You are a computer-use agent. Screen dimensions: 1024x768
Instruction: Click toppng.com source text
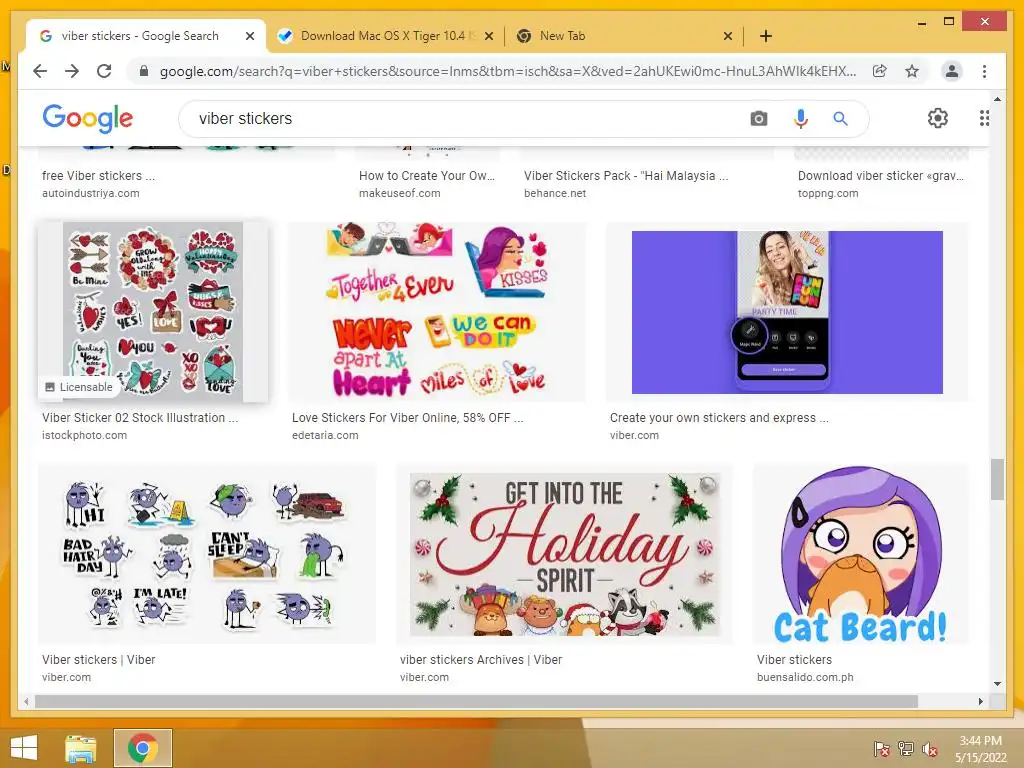click(x=828, y=193)
